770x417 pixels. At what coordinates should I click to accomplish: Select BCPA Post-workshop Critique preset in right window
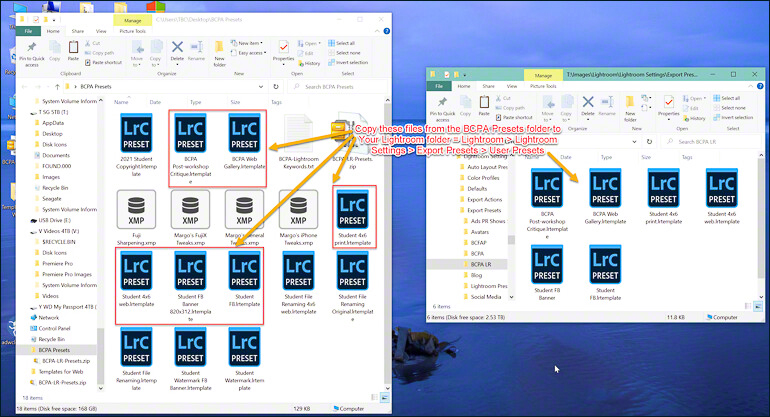[x=547, y=203]
